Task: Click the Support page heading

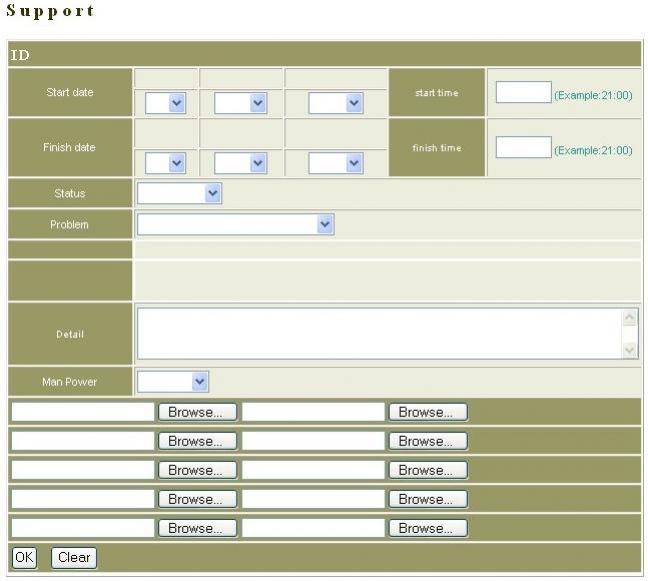Action: click(50, 11)
